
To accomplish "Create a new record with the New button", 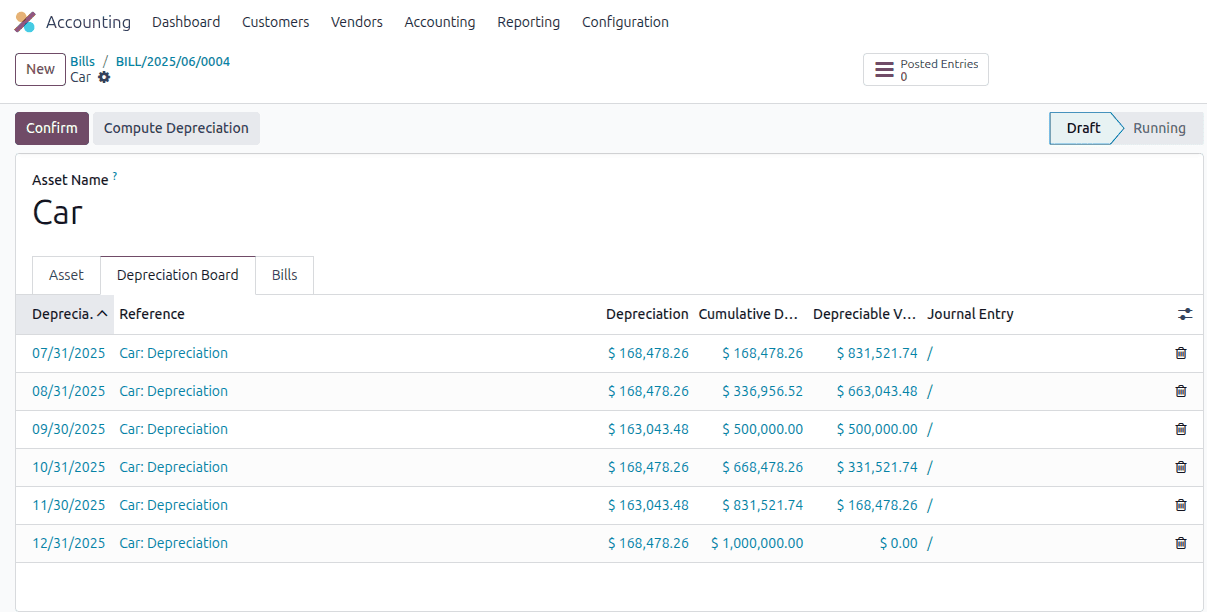I will click(x=40, y=69).
